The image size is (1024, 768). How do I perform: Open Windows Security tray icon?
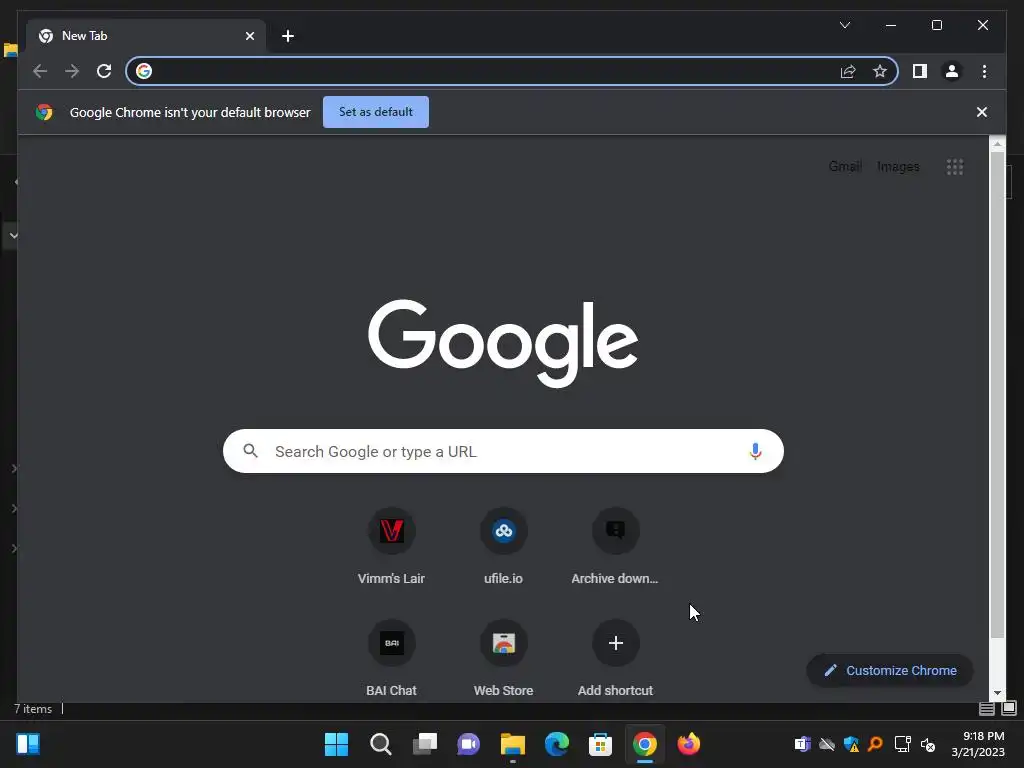click(x=851, y=744)
